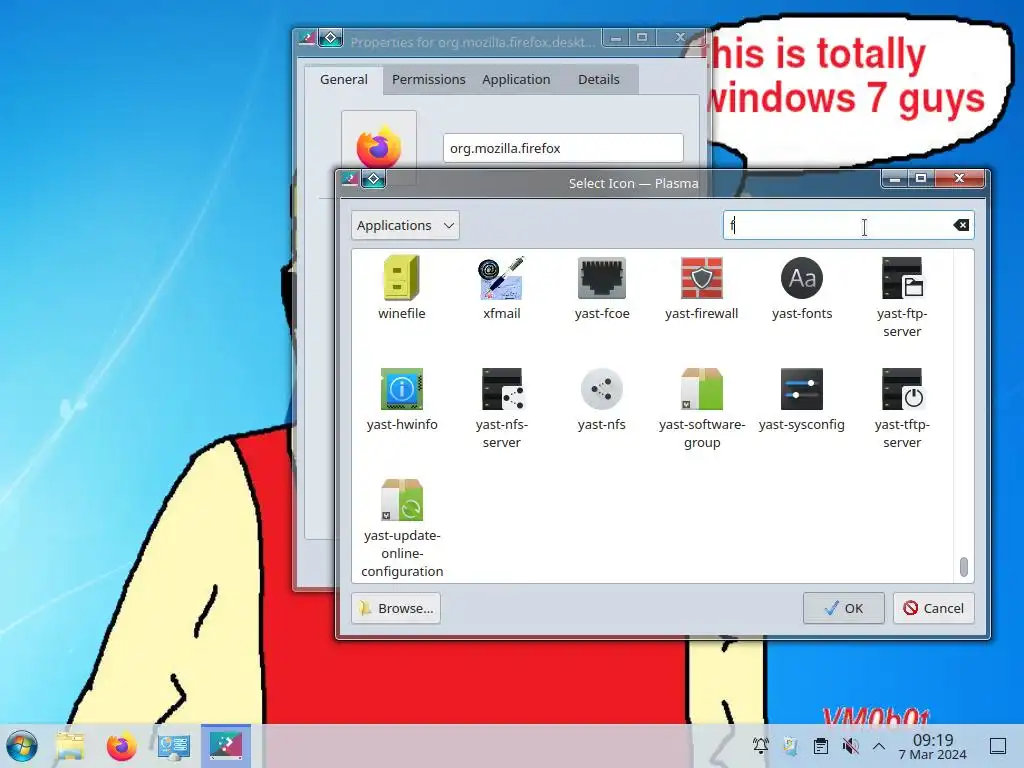The image size is (1024, 768).
Task: Open the system settings taskbar icon
Action: click(174, 746)
